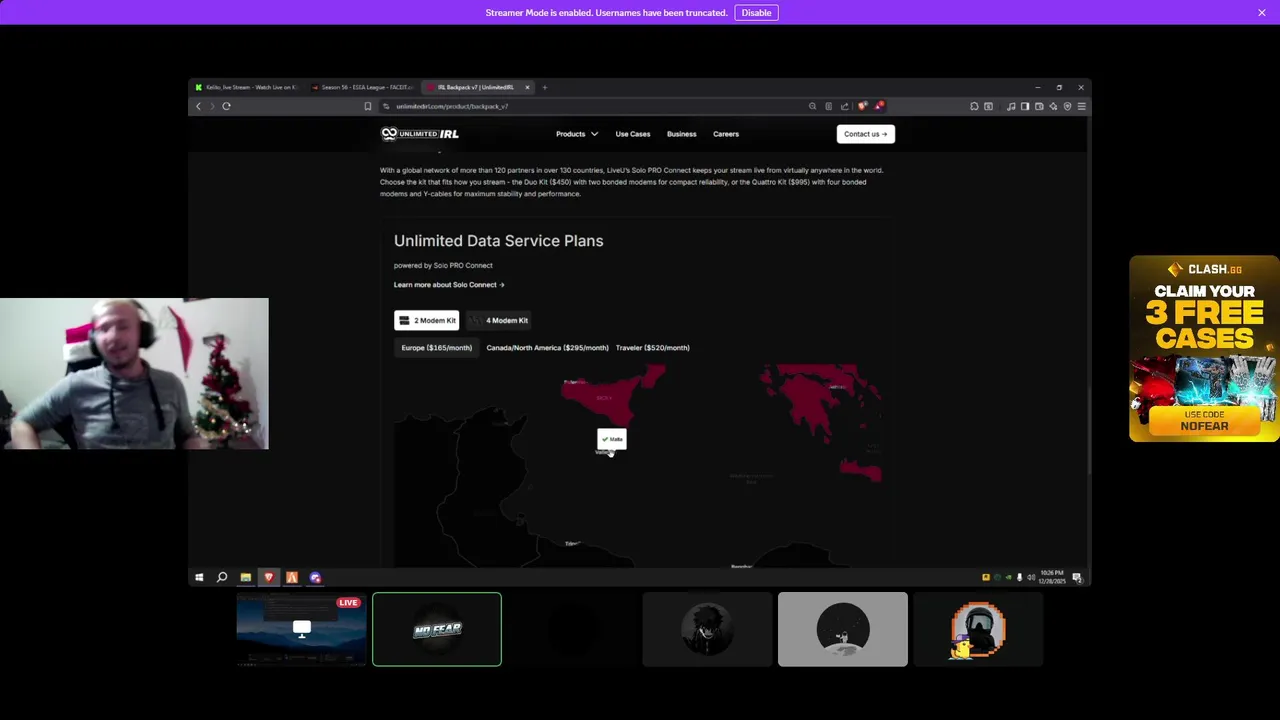Follow Learn more about Solo Connect link

tap(449, 285)
